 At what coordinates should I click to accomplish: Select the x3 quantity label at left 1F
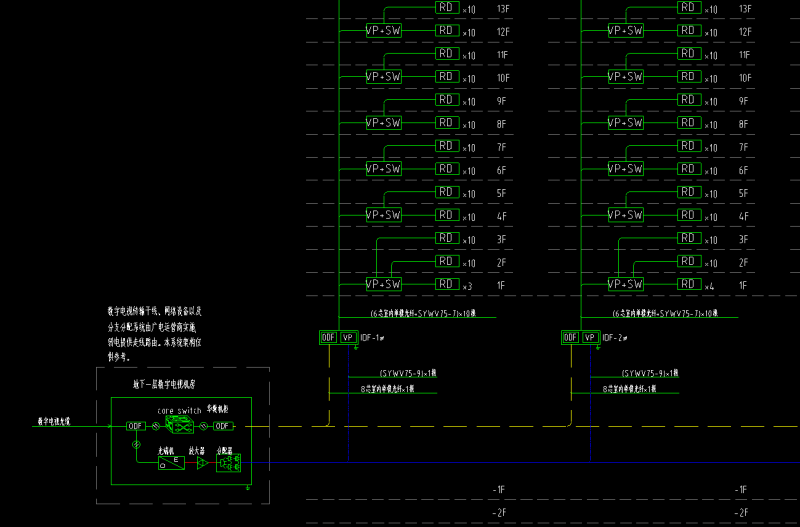(x=467, y=286)
